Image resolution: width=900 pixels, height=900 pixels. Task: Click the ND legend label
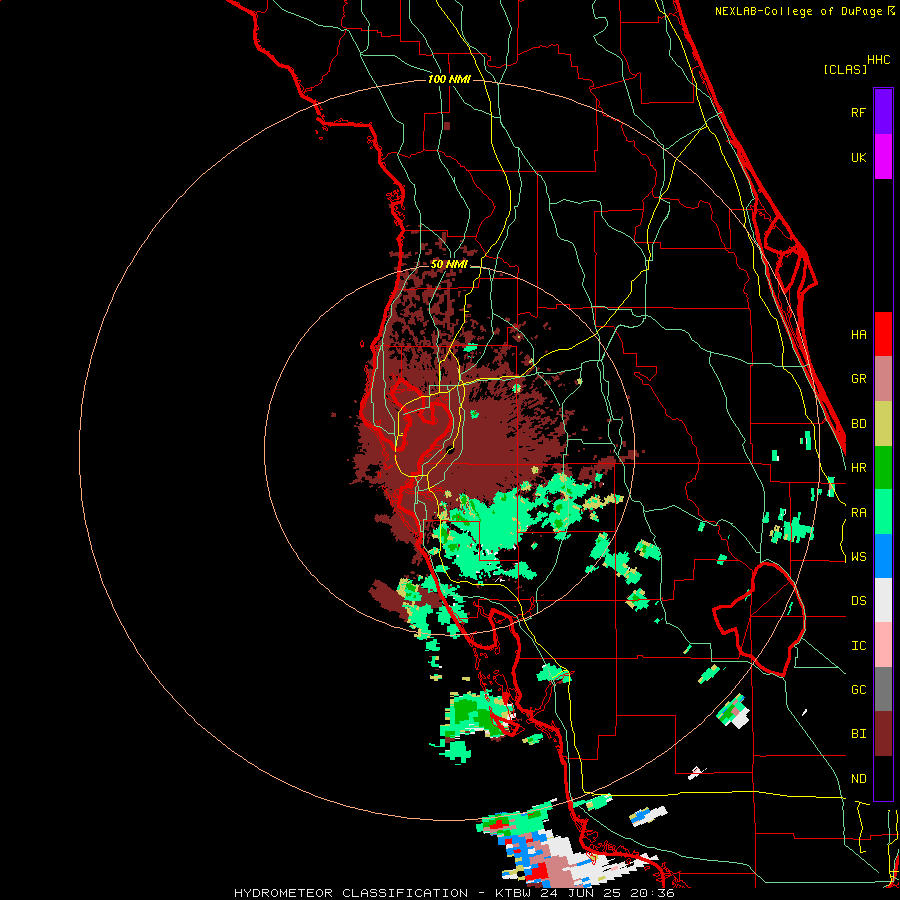pyautogui.click(x=858, y=779)
